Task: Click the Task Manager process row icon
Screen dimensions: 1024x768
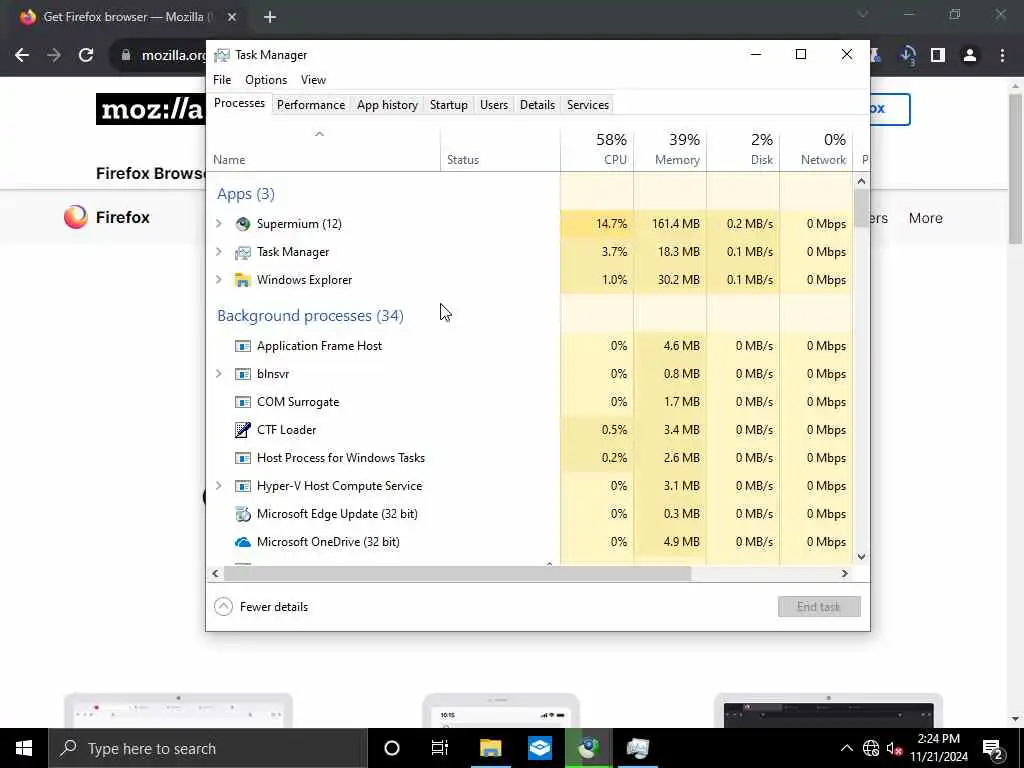Action: pyautogui.click(x=243, y=252)
